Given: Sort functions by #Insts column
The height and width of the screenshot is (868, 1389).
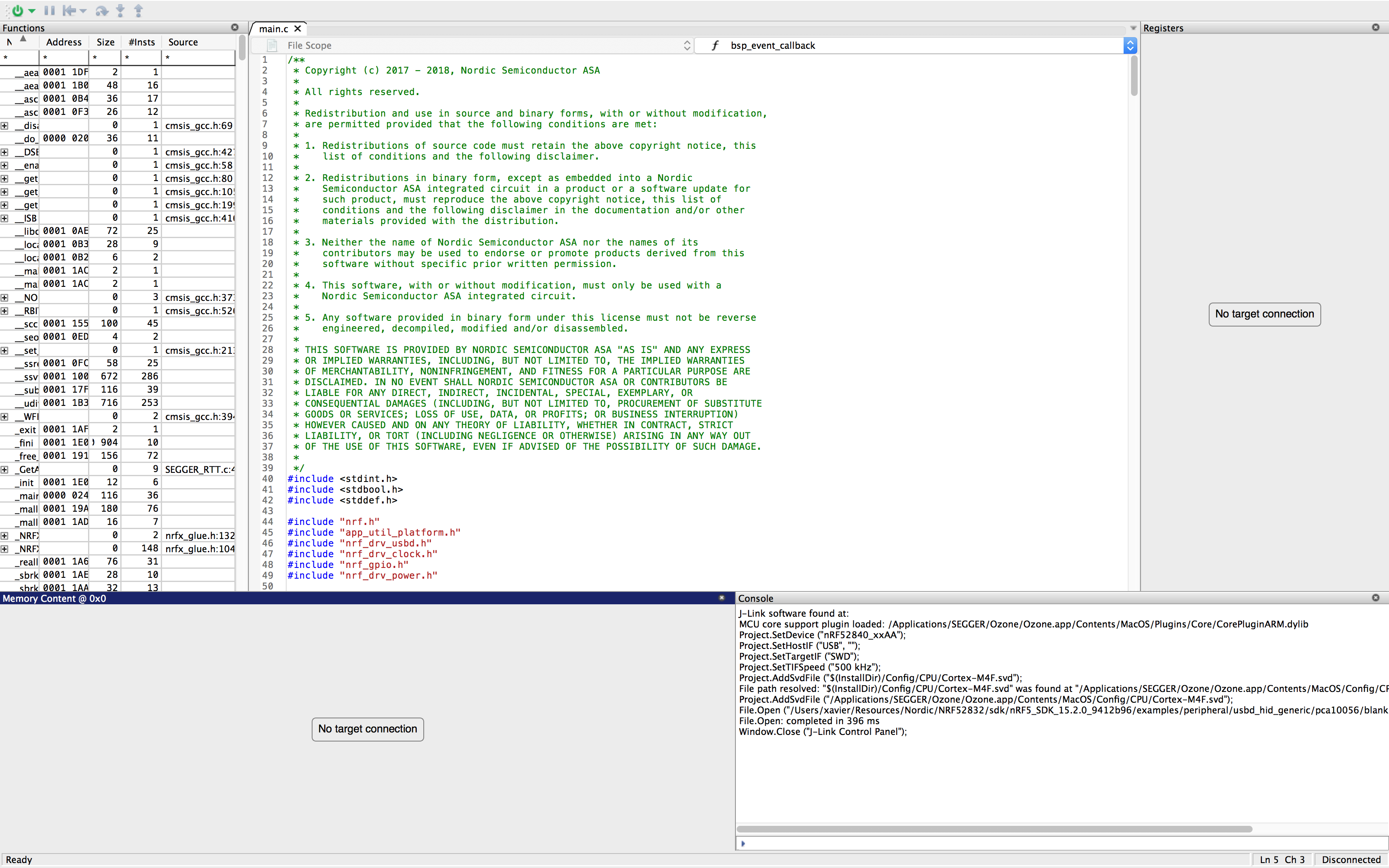Looking at the screenshot, I should [x=141, y=42].
